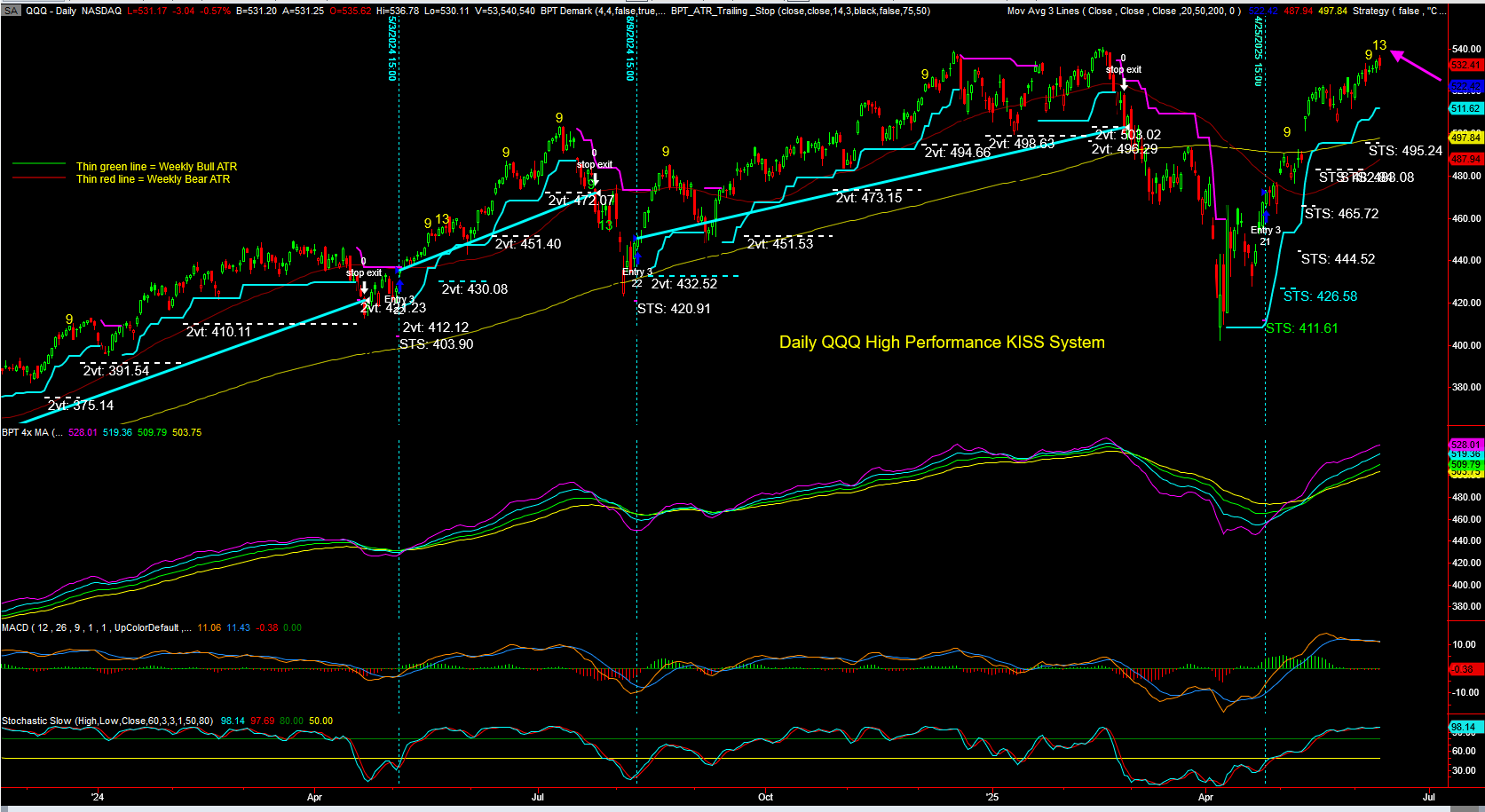The height and width of the screenshot is (812, 1485).
Task: Click the white stop exit arrow near 503.02
Action: coord(1124,84)
